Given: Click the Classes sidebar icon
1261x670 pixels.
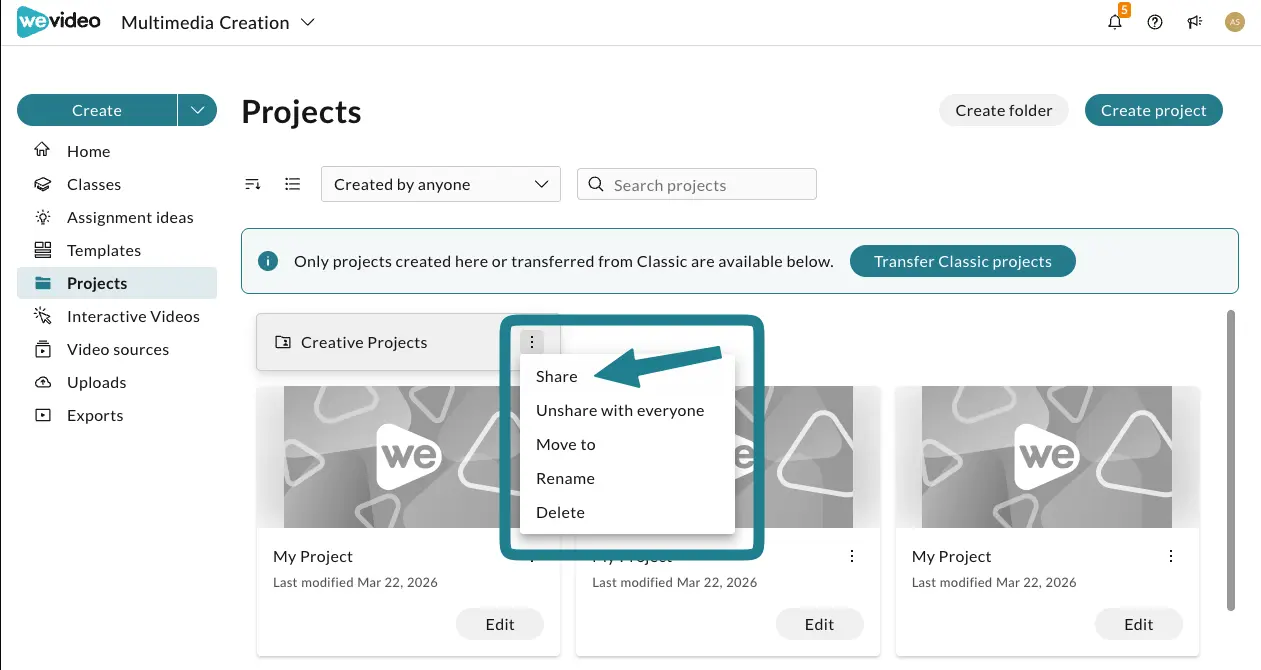Looking at the screenshot, I should [42, 184].
